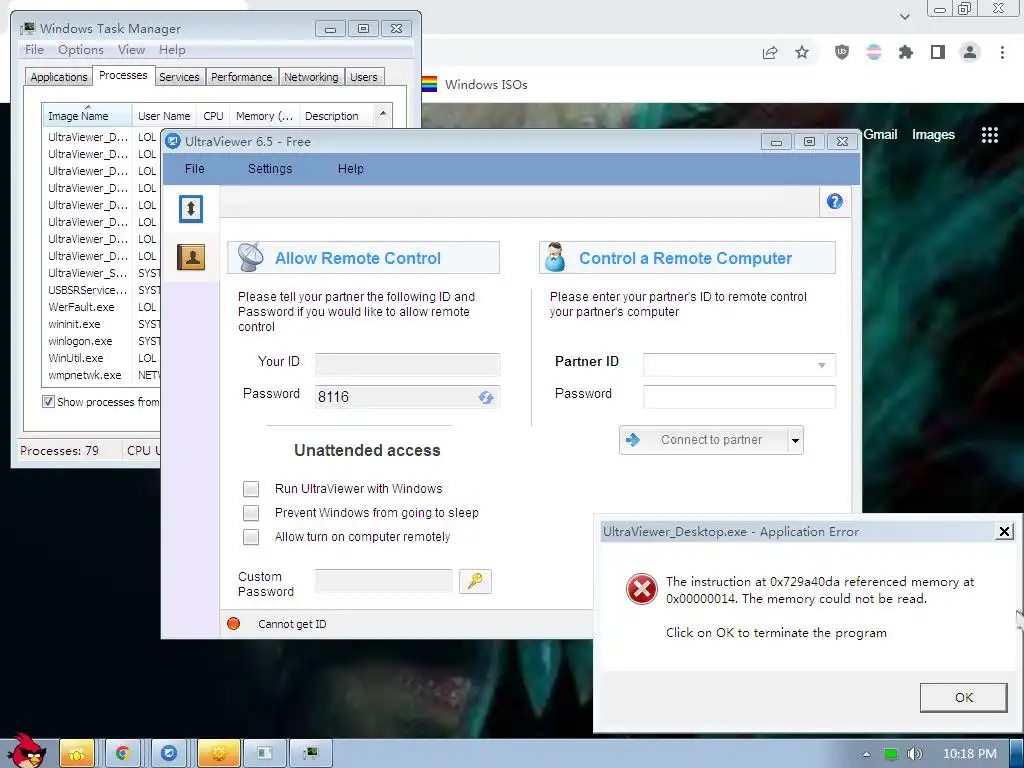The image size is (1024, 768).
Task: Select the wmpnetwk.exe process row
Action: (101, 375)
